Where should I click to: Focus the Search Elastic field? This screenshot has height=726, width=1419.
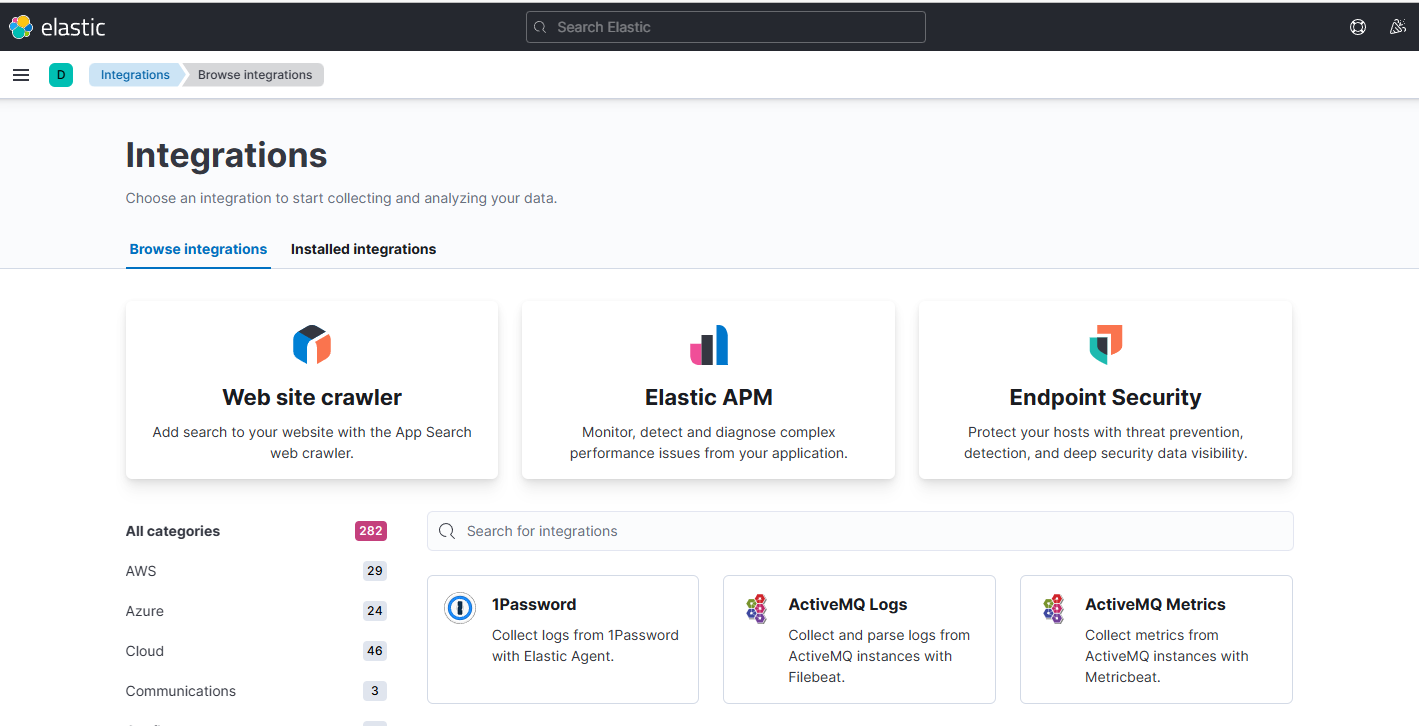726,27
